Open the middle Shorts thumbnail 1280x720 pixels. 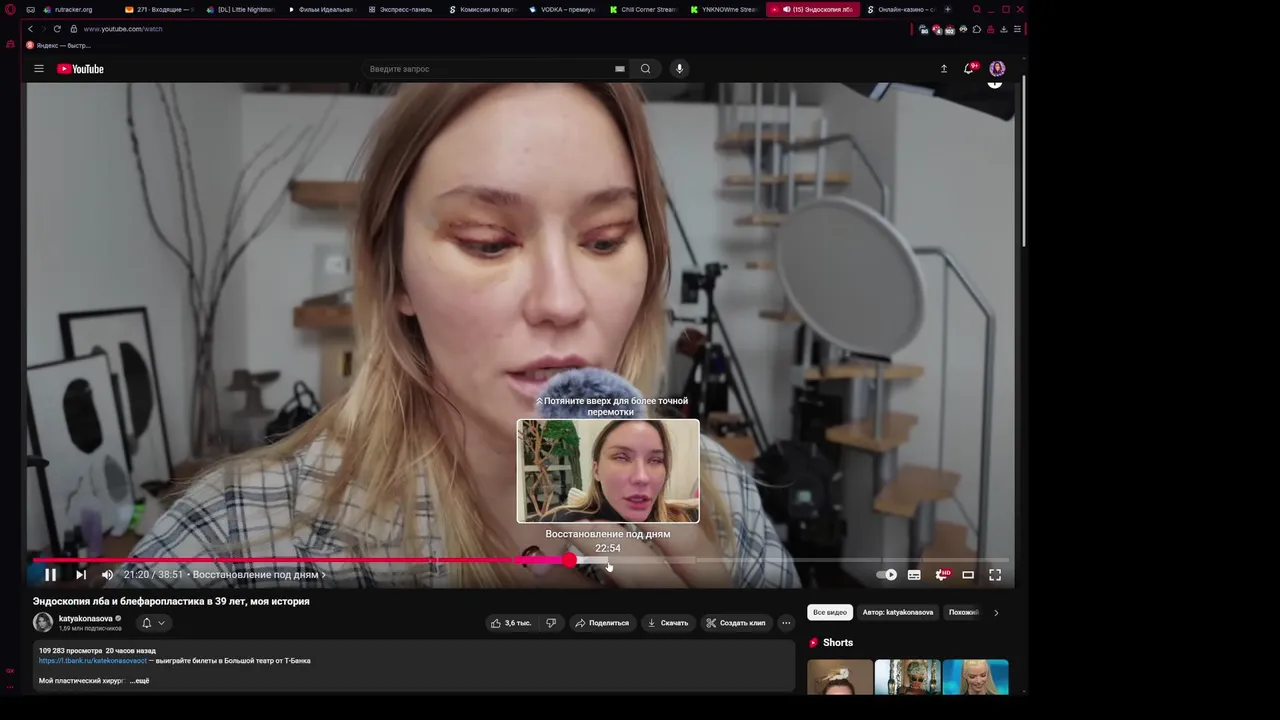coord(907,677)
